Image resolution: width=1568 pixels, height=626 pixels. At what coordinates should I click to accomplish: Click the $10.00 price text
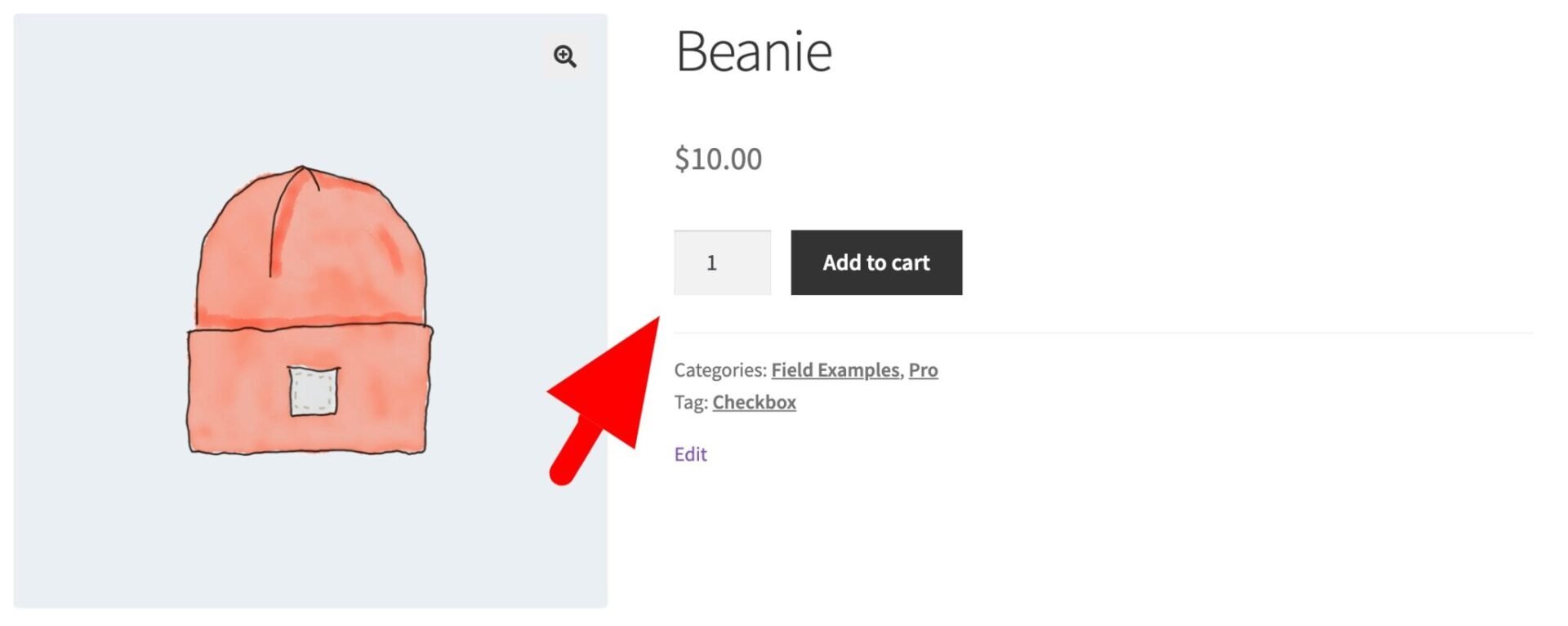coord(718,159)
